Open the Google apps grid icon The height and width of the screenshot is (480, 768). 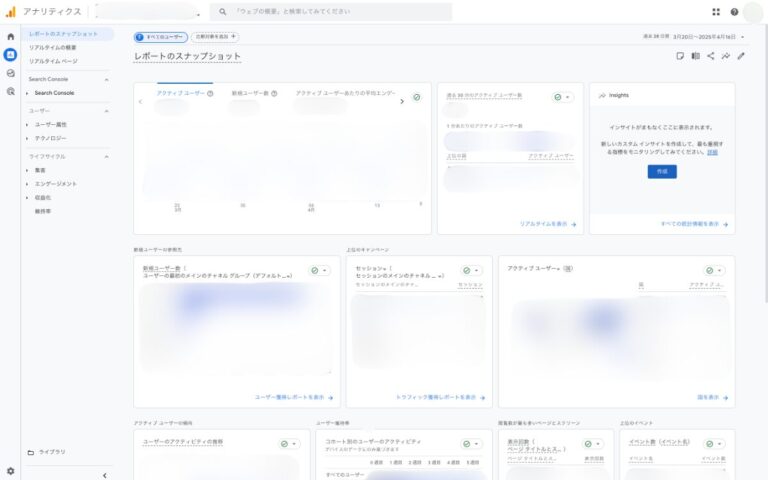click(x=716, y=12)
